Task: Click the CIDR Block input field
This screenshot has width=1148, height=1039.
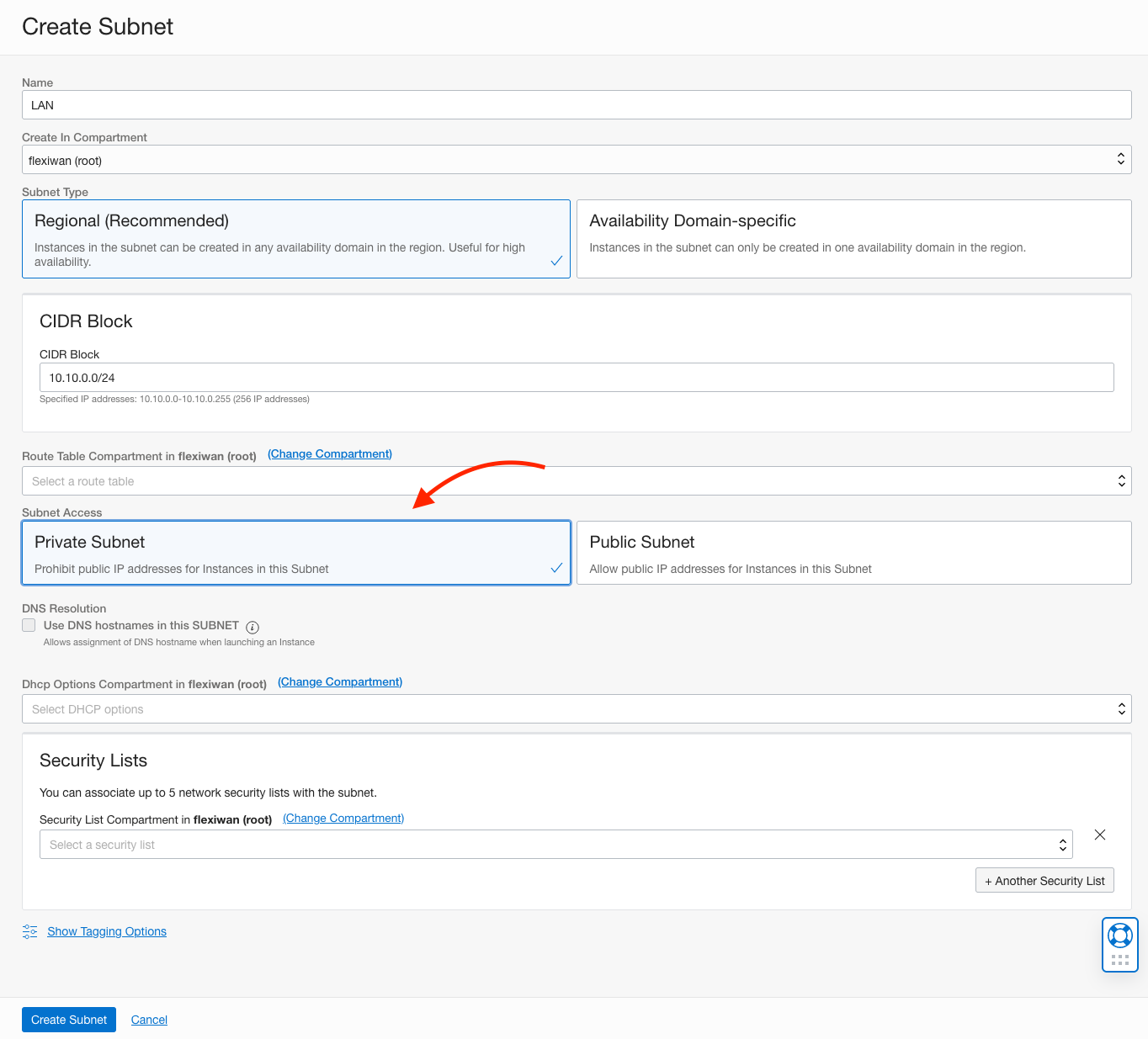Action: [x=576, y=378]
